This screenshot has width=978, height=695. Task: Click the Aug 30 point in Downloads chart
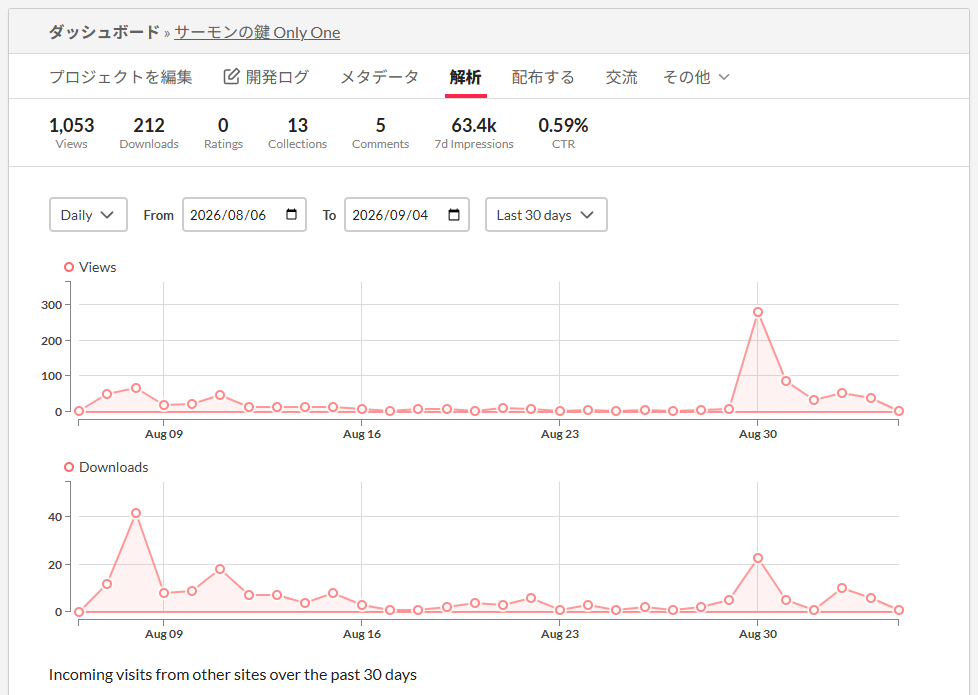tap(758, 558)
